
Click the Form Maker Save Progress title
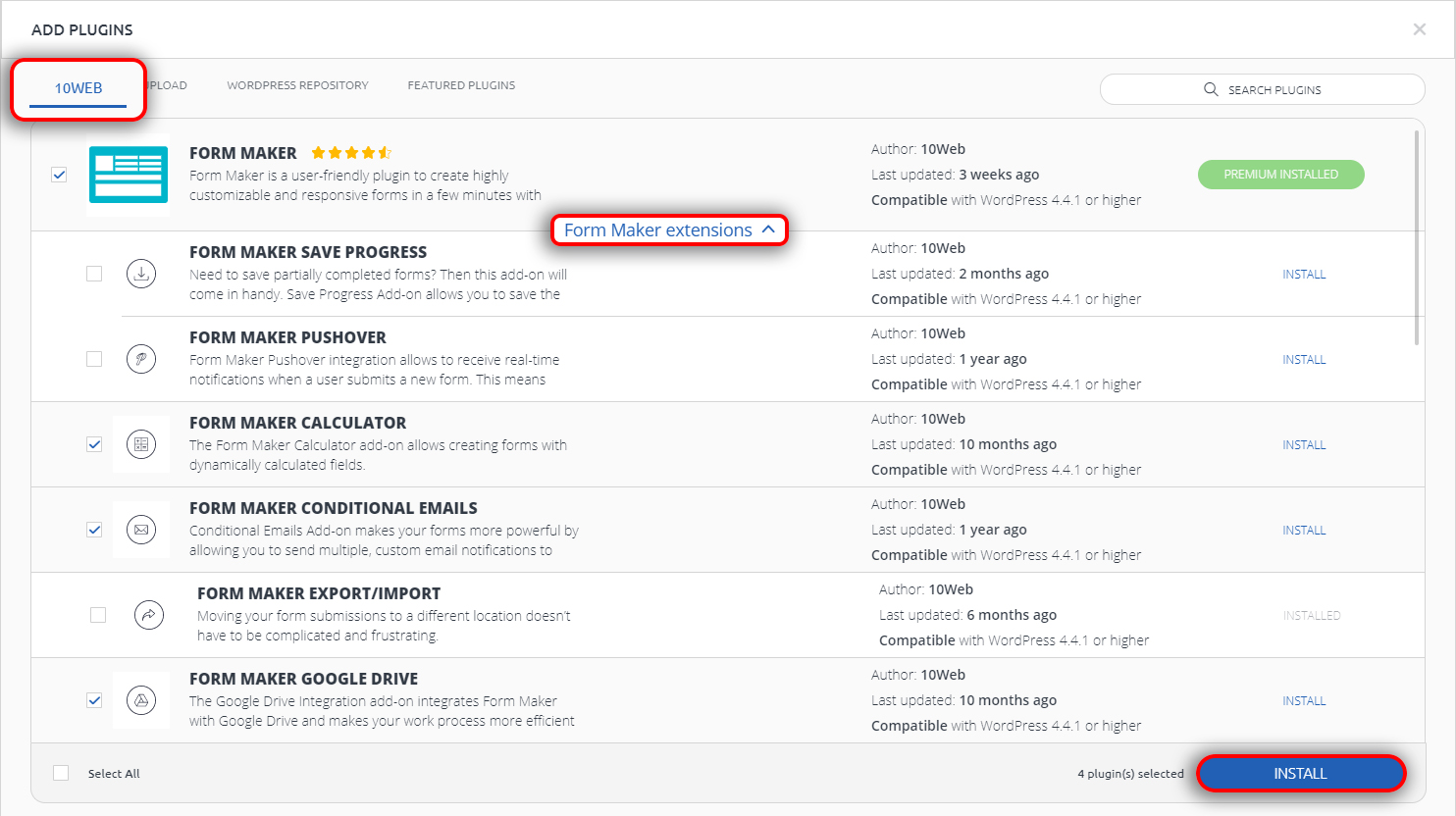pyautogui.click(x=308, y=252)
